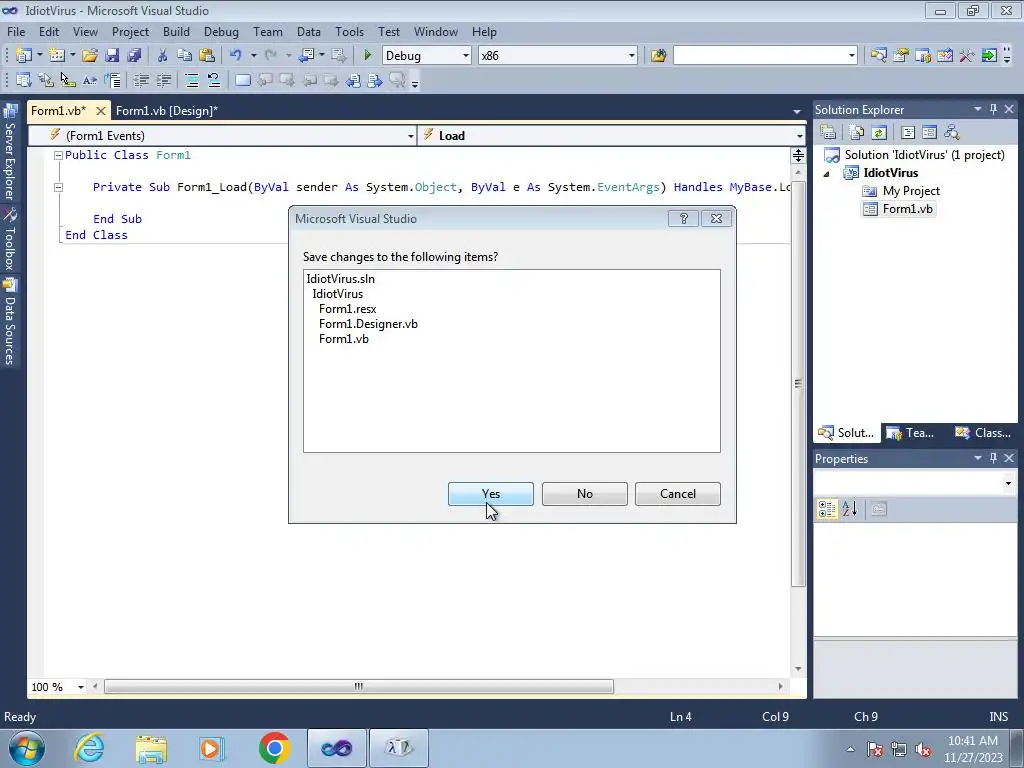Open the active documents tab list dropdown
The width and height of the screenshot is (1024, 768).
(x=797, y=112)
